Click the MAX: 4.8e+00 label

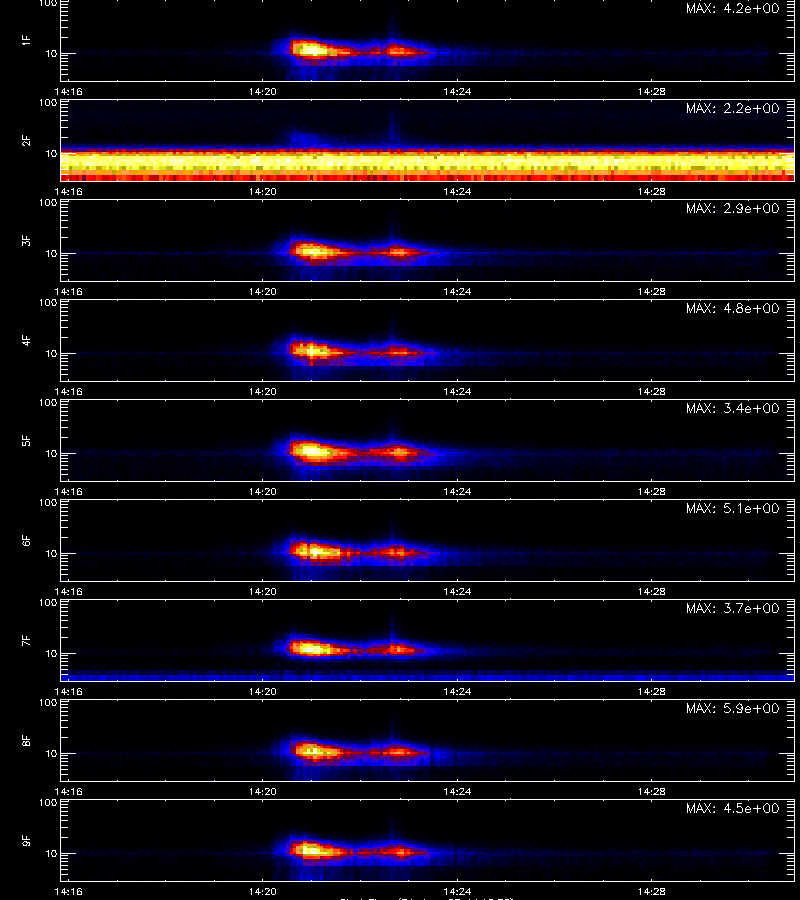coord(733,308)
